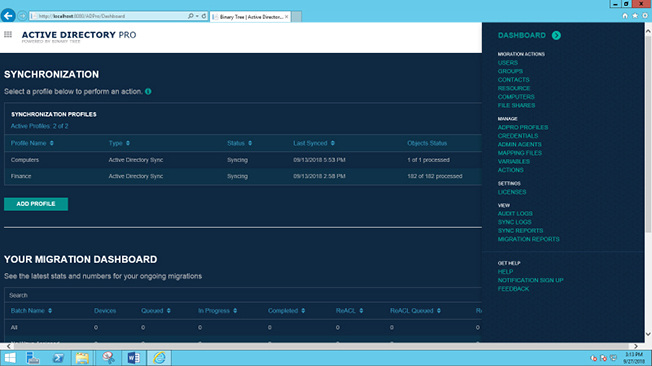This screenshot has width=652, height=366.
Task: Open Users migration action
Action: (x=508, y=63)
